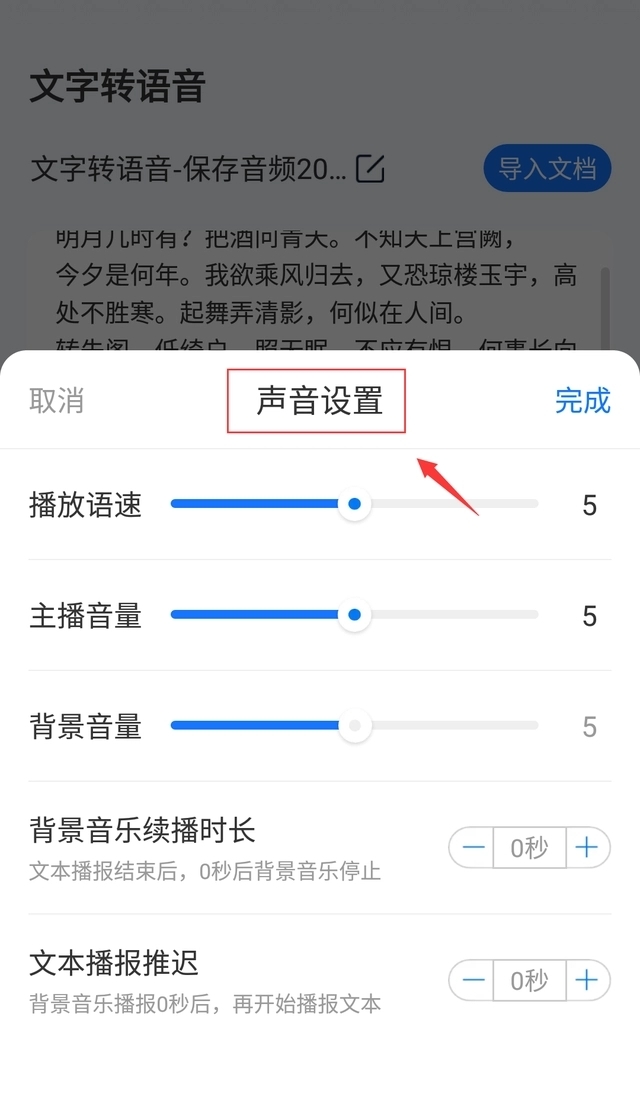The width and height of the screenshot is (640, 1106).
Task: Decrease background music continuation duration with minus
Action: click(472, 847)
